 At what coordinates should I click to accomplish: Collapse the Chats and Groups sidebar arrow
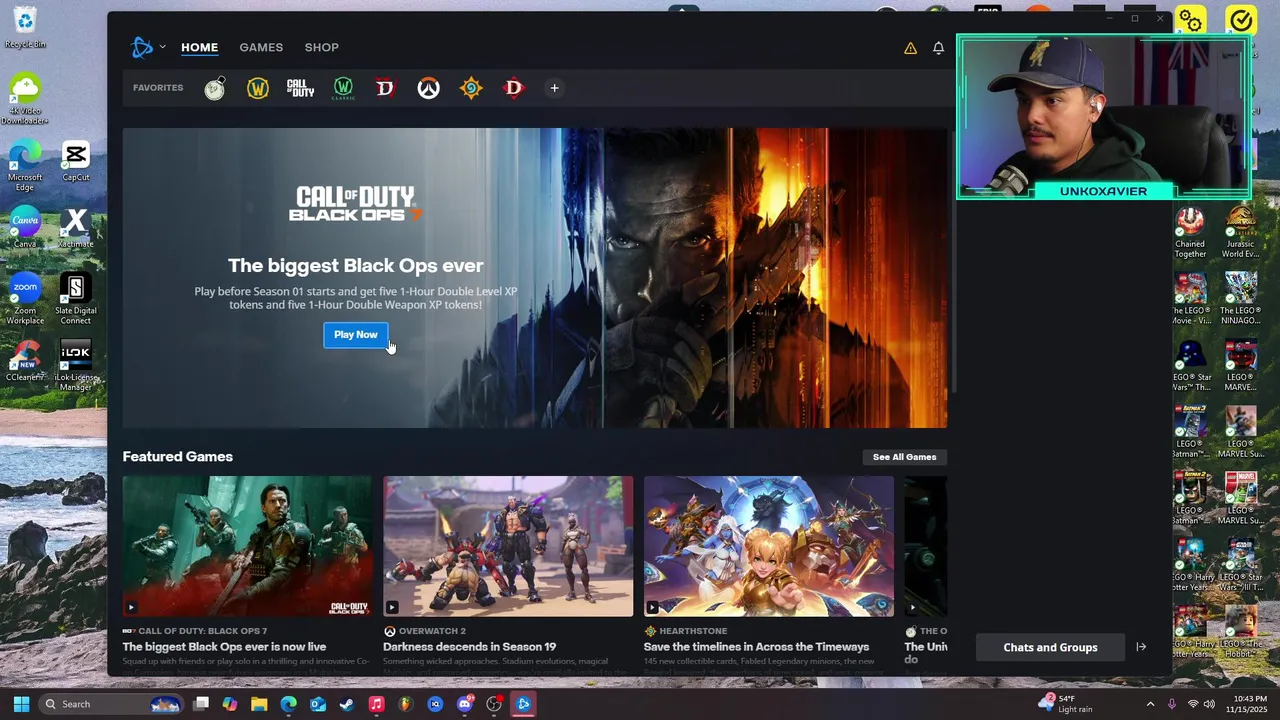click(x=1141, y=647)
